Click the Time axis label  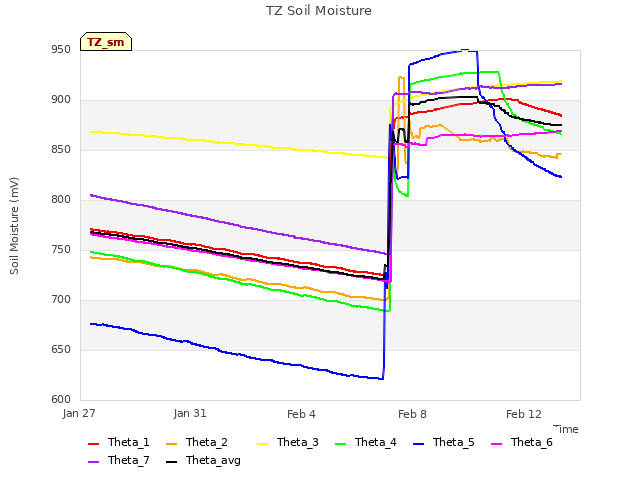click(566, 429)
